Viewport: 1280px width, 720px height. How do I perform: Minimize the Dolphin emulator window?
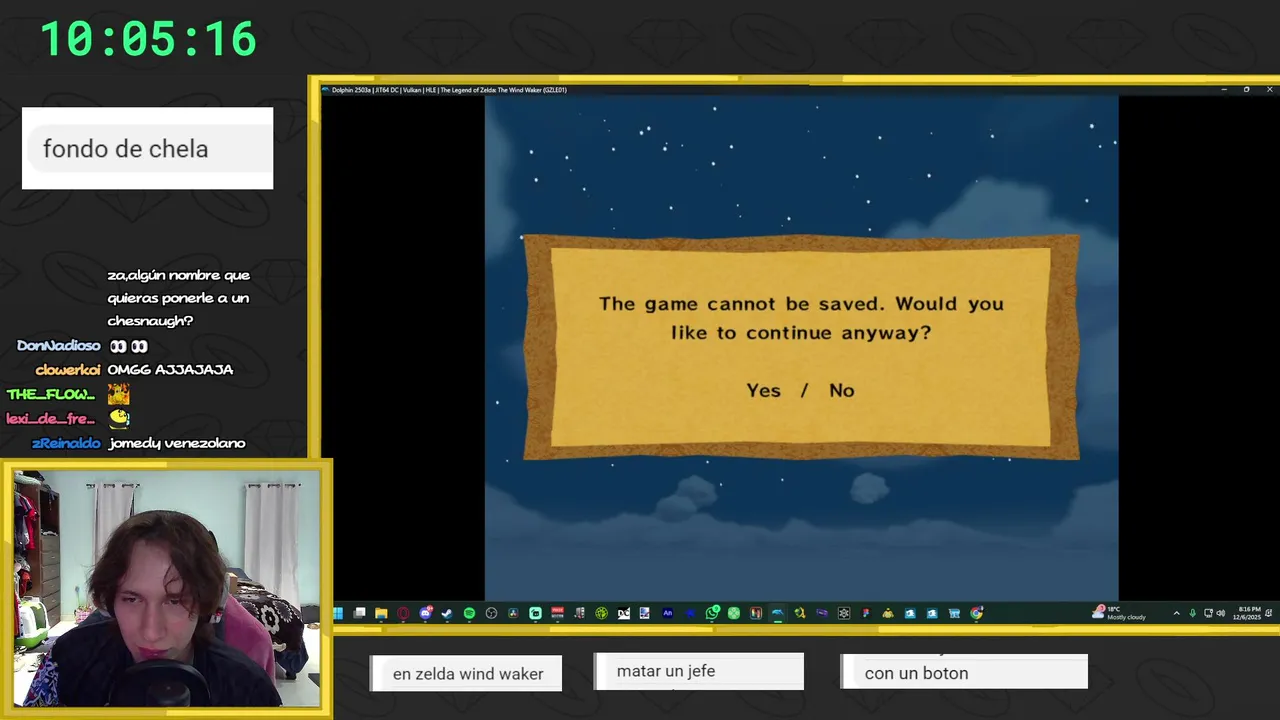pos(1224,90)
